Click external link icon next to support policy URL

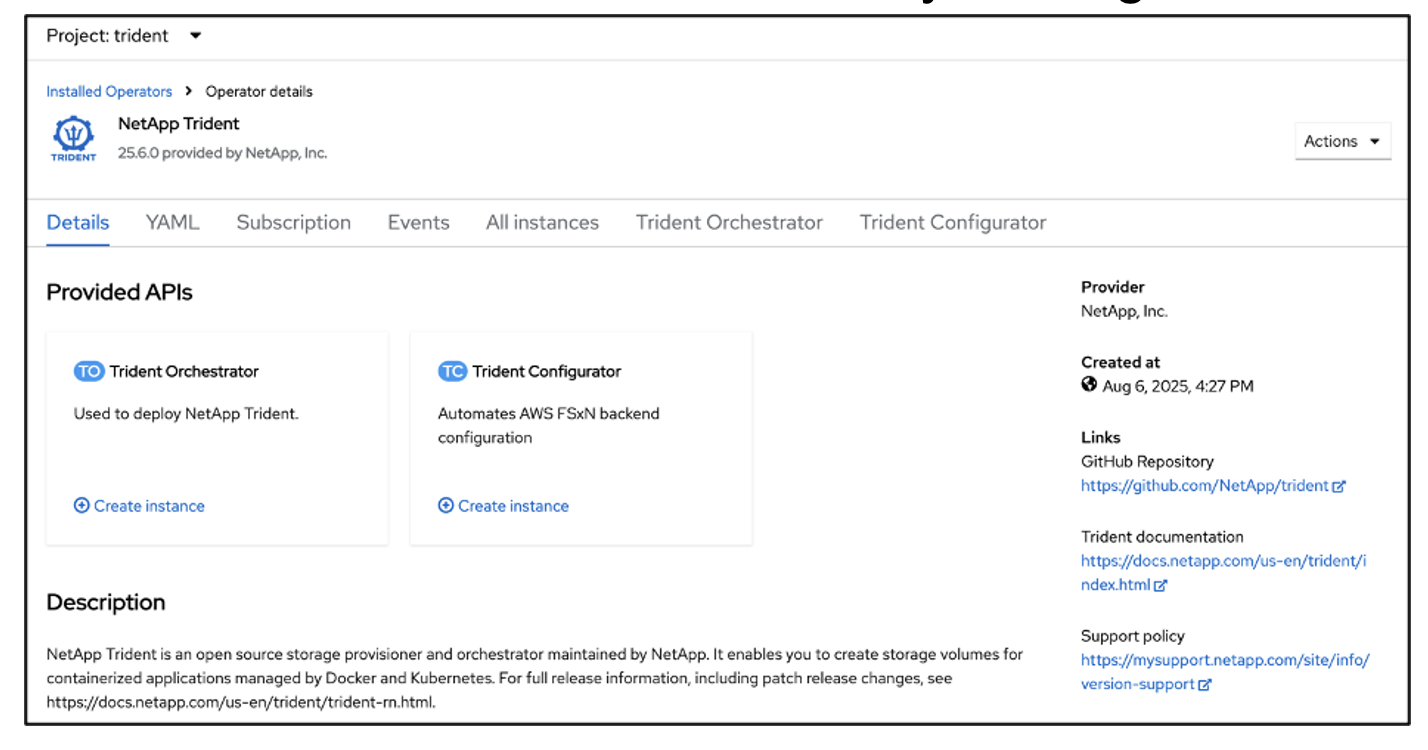[x=1205, y=684]
